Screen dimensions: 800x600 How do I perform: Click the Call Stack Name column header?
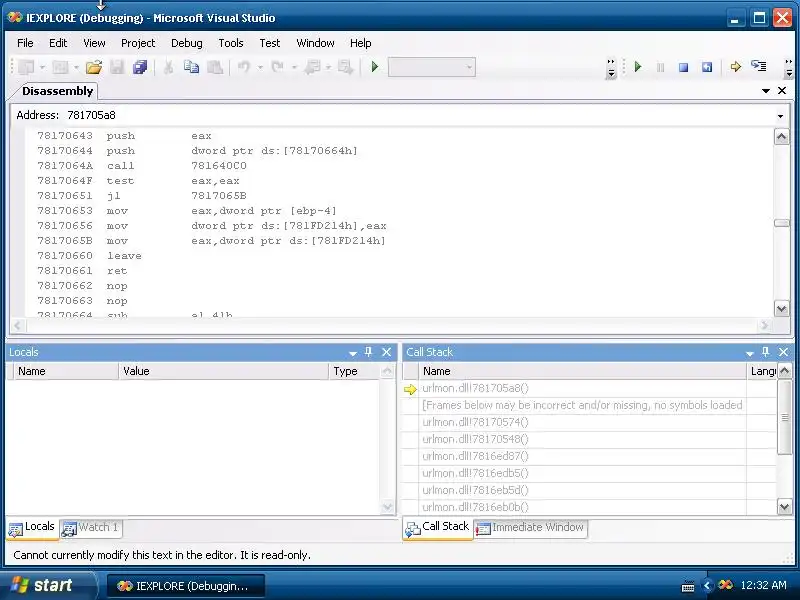582,371
